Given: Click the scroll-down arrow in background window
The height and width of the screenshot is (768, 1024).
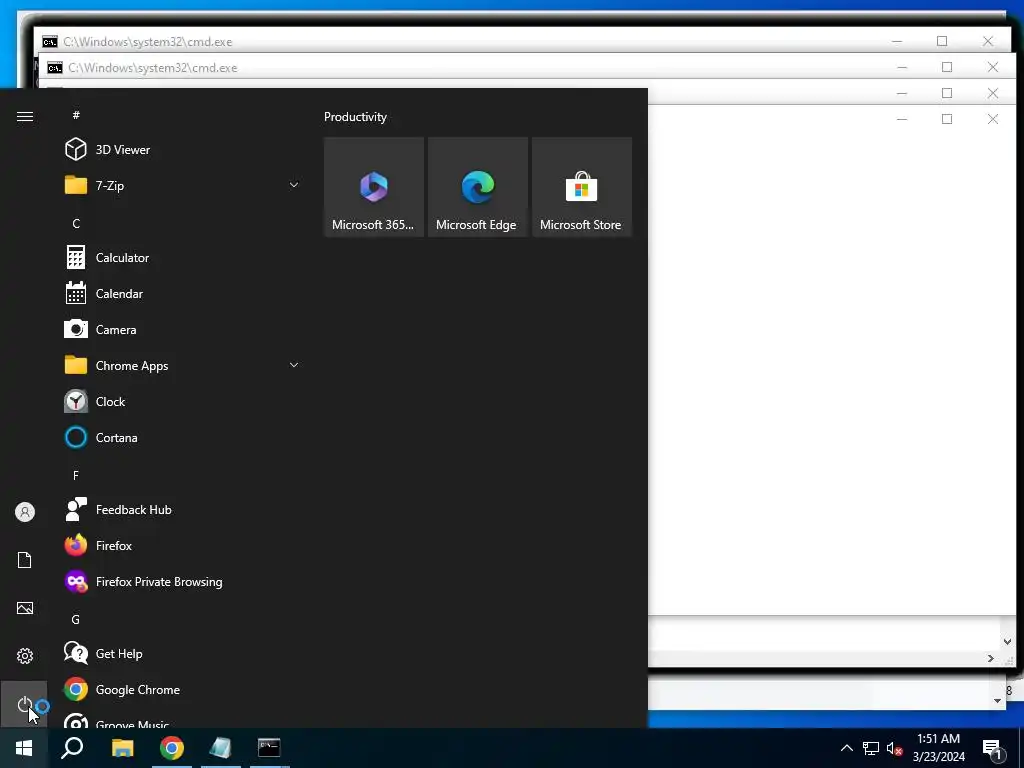Looking at the screenshot, I should [x=1007, y=642].
